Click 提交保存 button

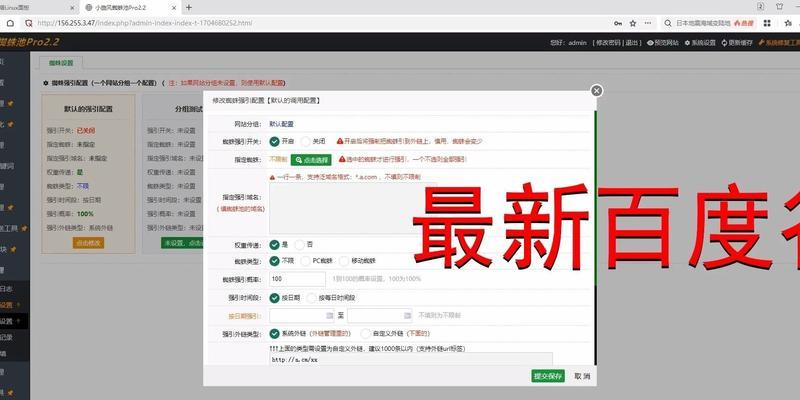pyautogui.click(x=548, y=376)
